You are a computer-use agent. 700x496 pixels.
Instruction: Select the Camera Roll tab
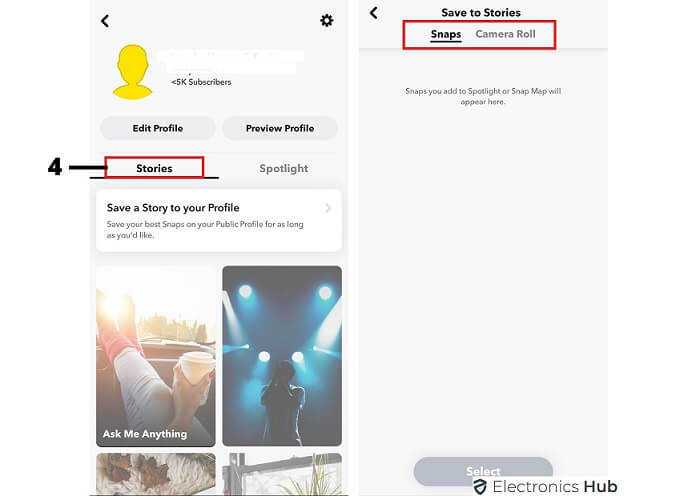coord(505,34)
